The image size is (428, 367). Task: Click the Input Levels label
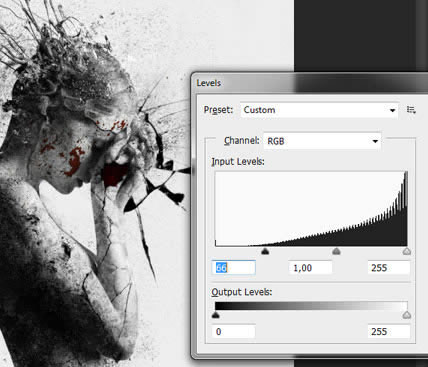(238, 162)
